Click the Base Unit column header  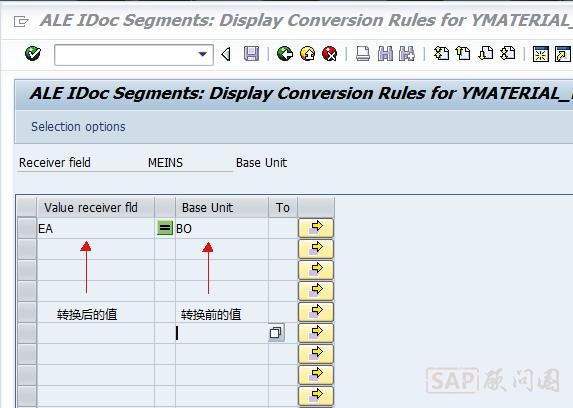point(222,207)
